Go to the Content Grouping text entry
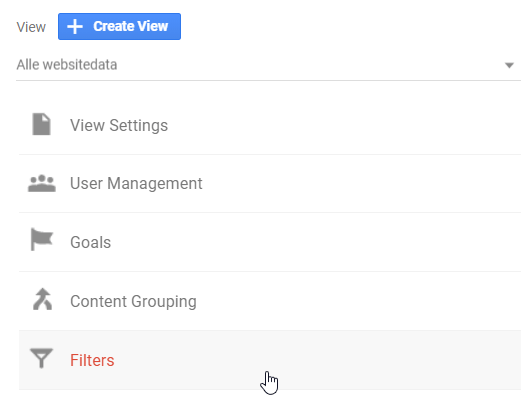Viewport: 525px width, 395px height. coord(133,301)
